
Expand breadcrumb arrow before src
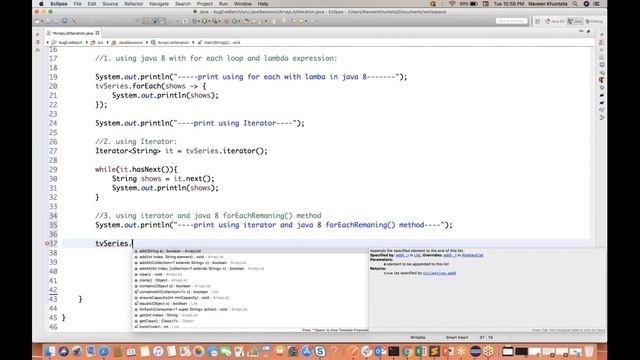pyautogui.click(x=87, y=42)
